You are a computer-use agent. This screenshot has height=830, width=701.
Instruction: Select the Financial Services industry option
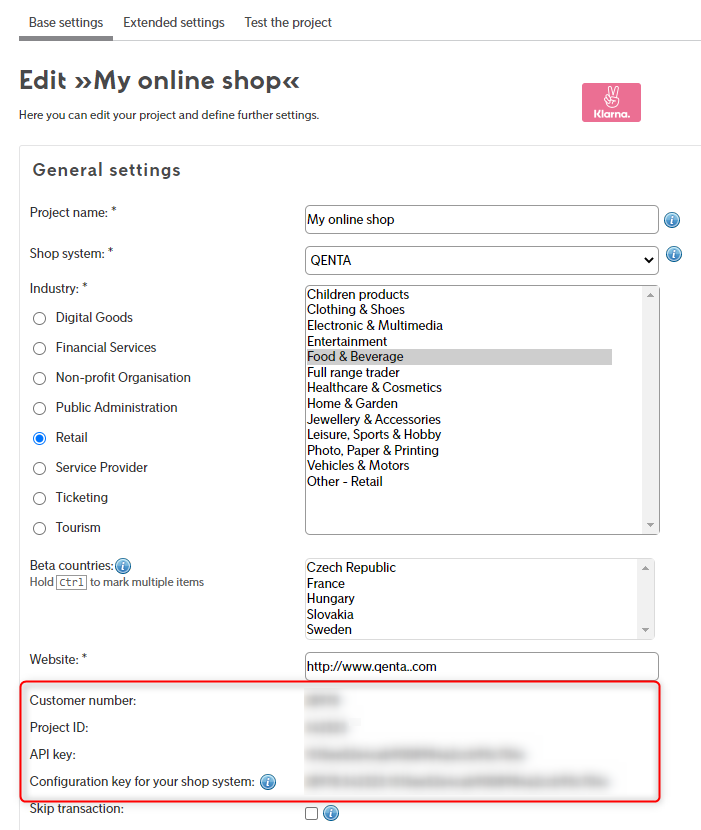pos(40,348)
